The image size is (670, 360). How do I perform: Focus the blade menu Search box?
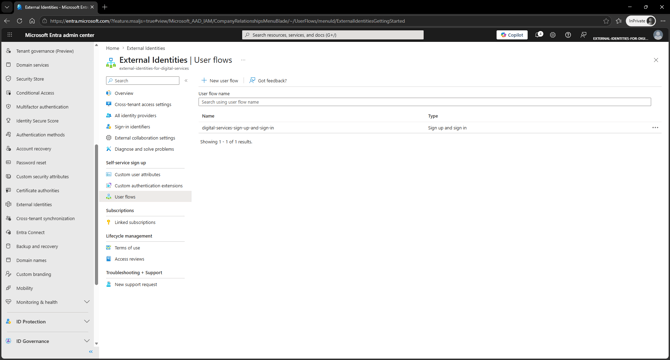coord(143,80)
